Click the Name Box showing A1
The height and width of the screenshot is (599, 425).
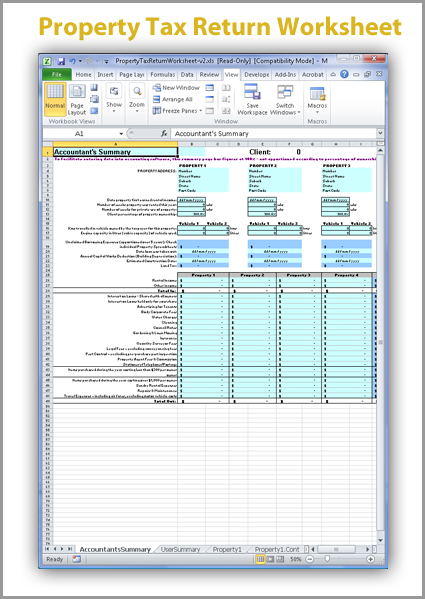coord(79,134)
